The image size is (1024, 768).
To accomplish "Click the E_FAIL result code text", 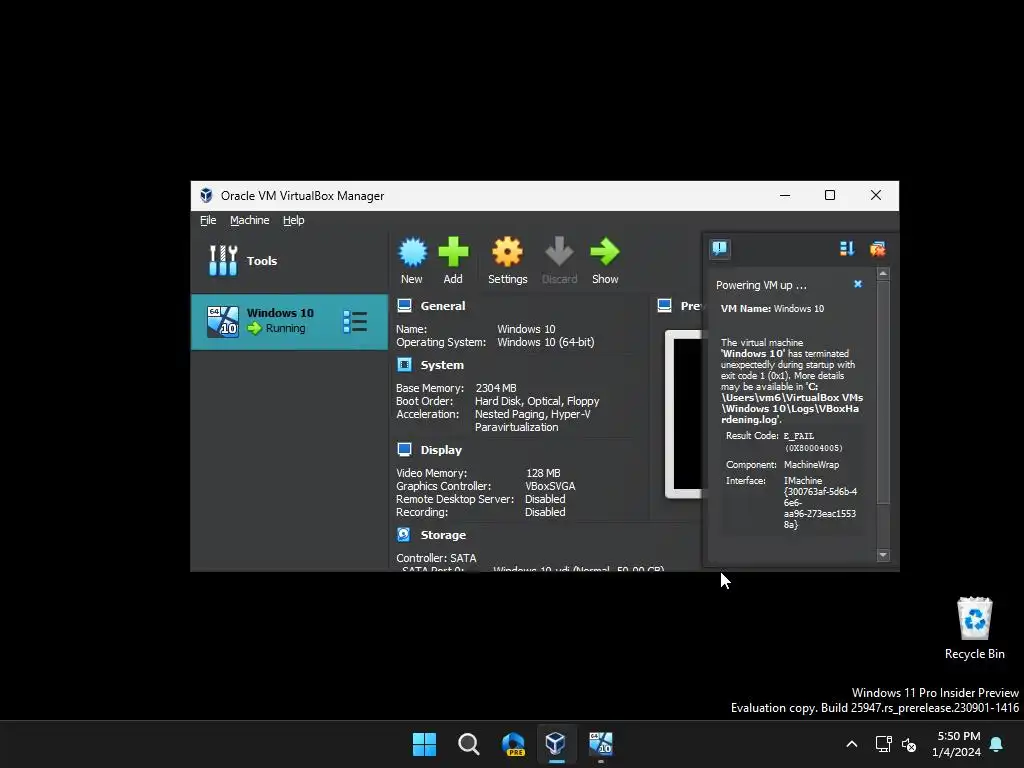I will 799,436.
